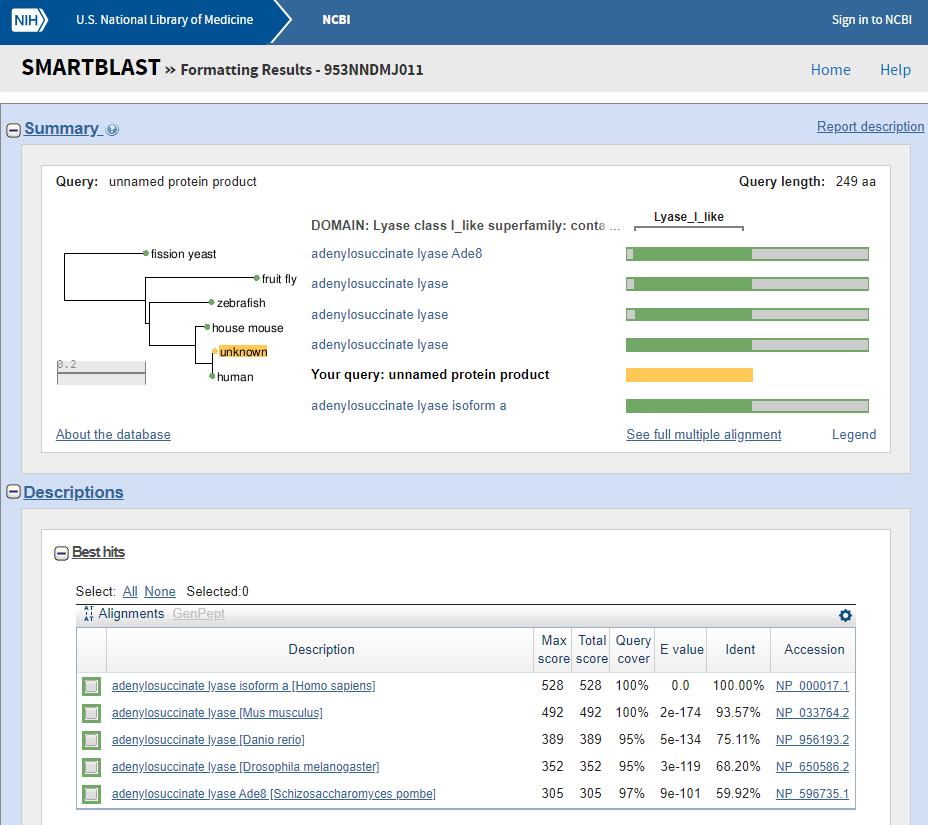Open adenylosuccinate lyase Ade8 [Schizosaccharomyces pombe] hit
928x825 pixels.
tap(273, 794)
